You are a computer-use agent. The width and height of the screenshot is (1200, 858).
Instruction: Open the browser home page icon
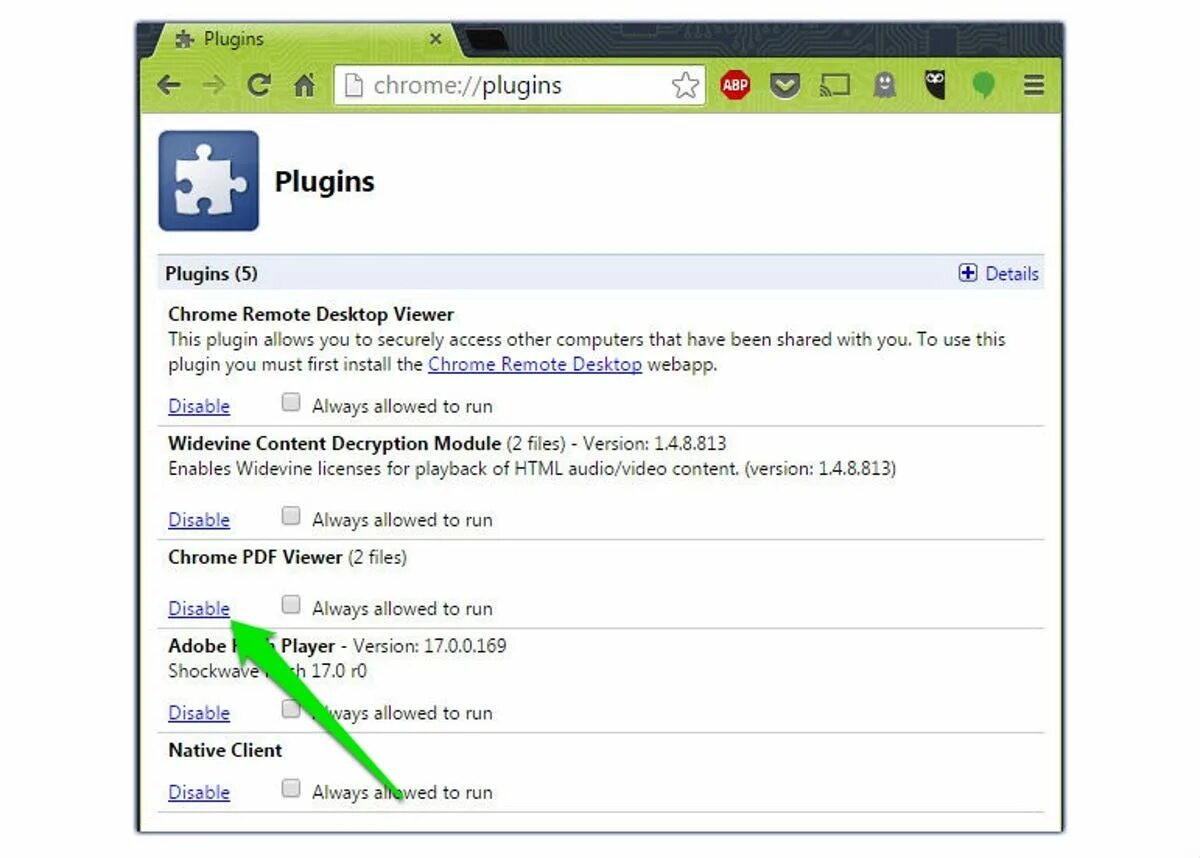pos(304,86)
